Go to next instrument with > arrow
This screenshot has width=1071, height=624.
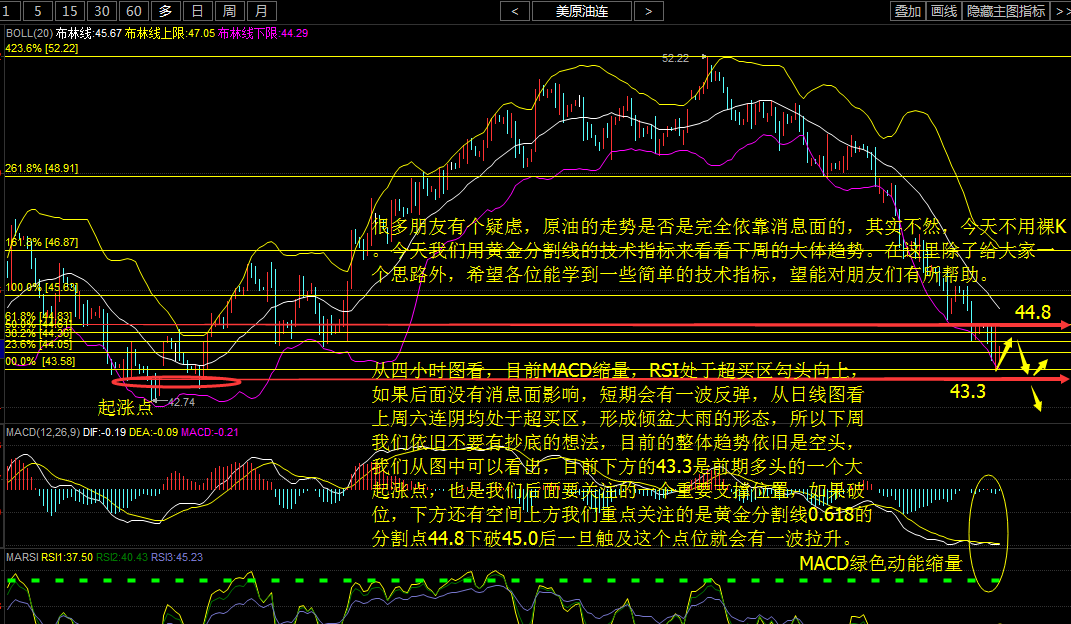tap(649, 11)
